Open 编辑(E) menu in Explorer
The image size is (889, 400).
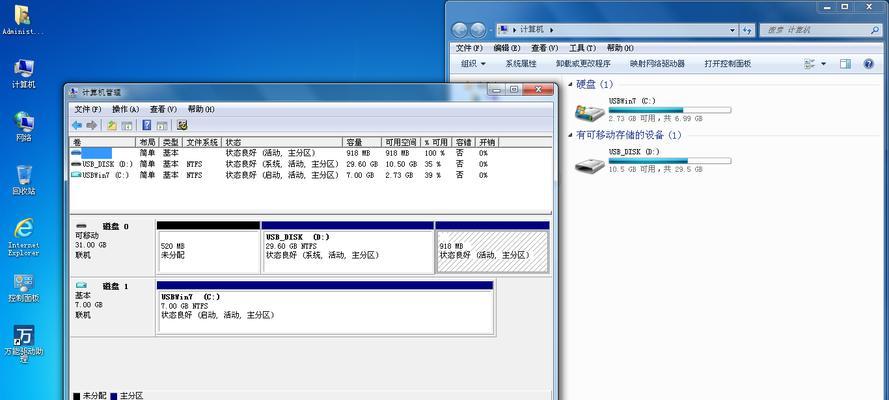tap(507, 48)
